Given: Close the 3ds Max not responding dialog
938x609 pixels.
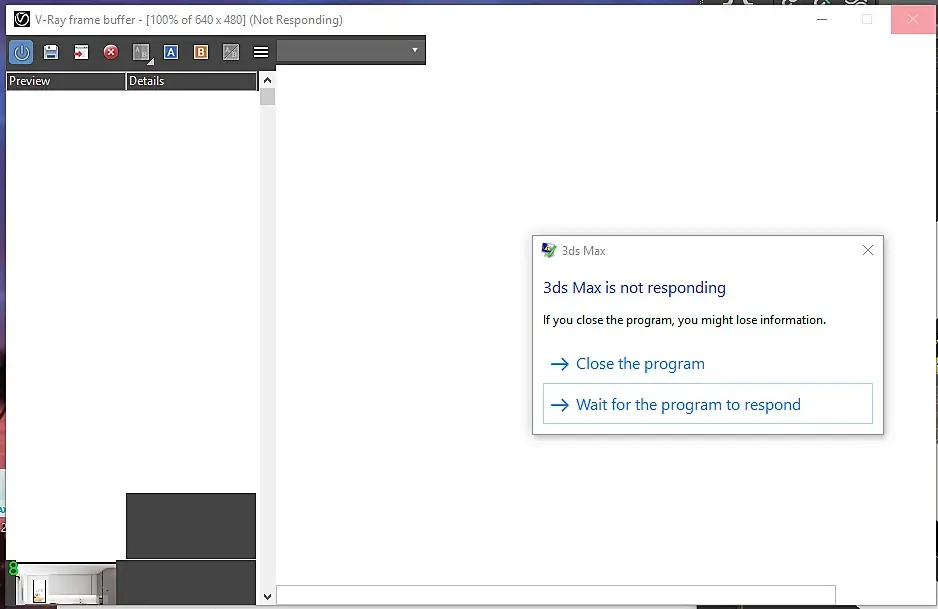Looking at the screenshot, I should [x=867, y=250].
